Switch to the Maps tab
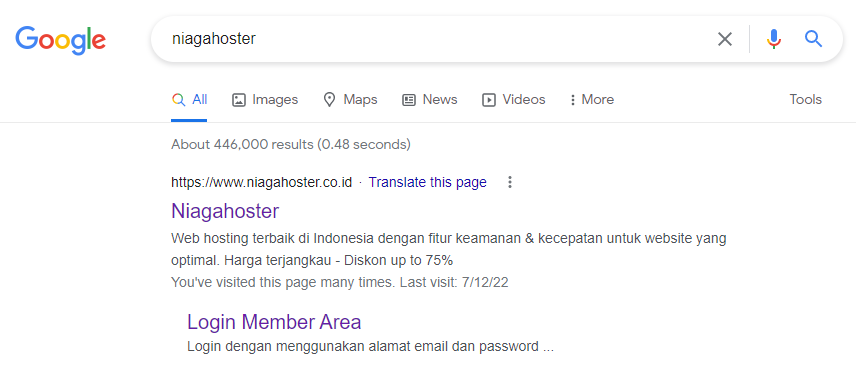 [350, 100]
